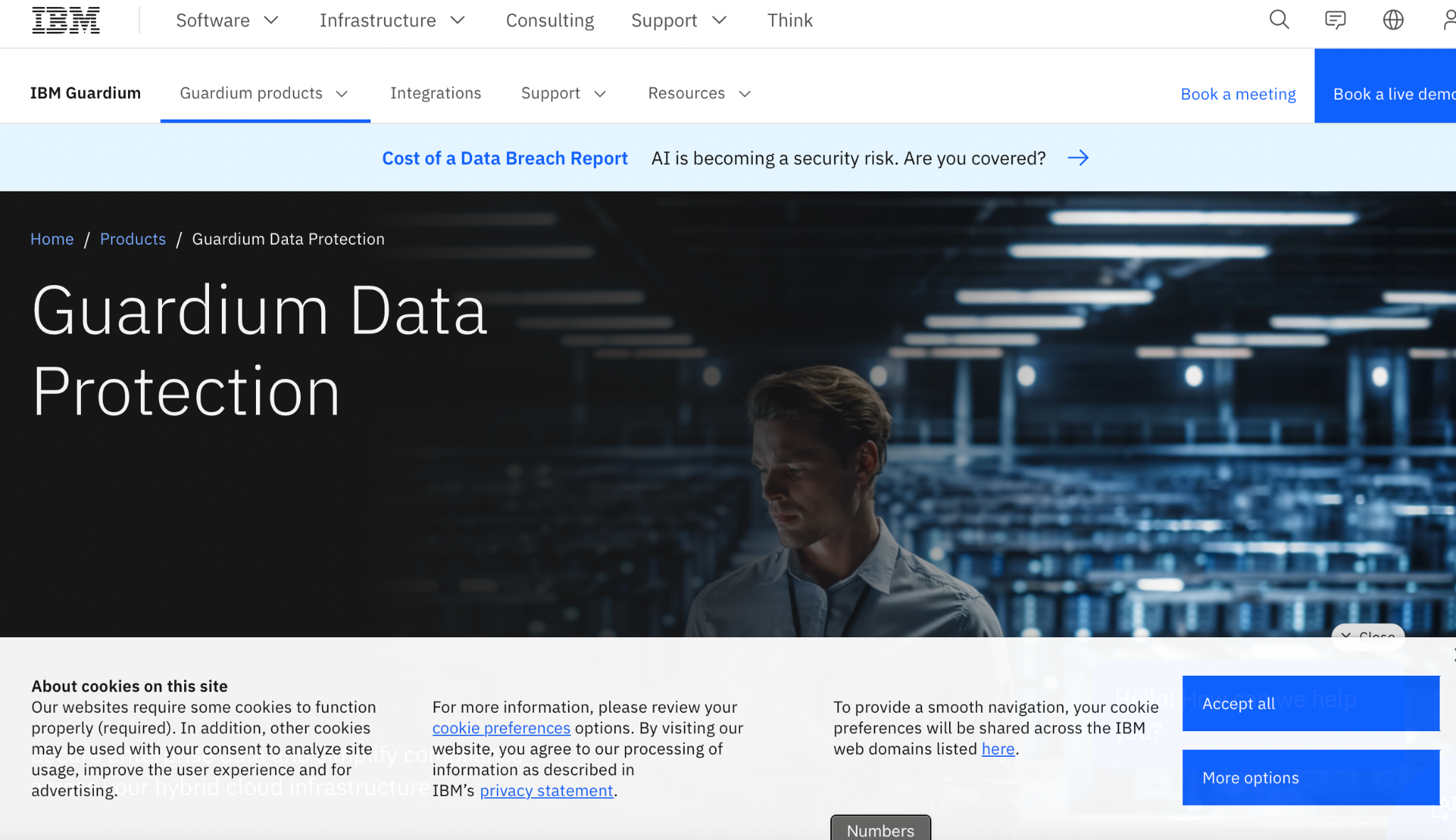
Task: Accept all cookies
Action: (1310, 703)
